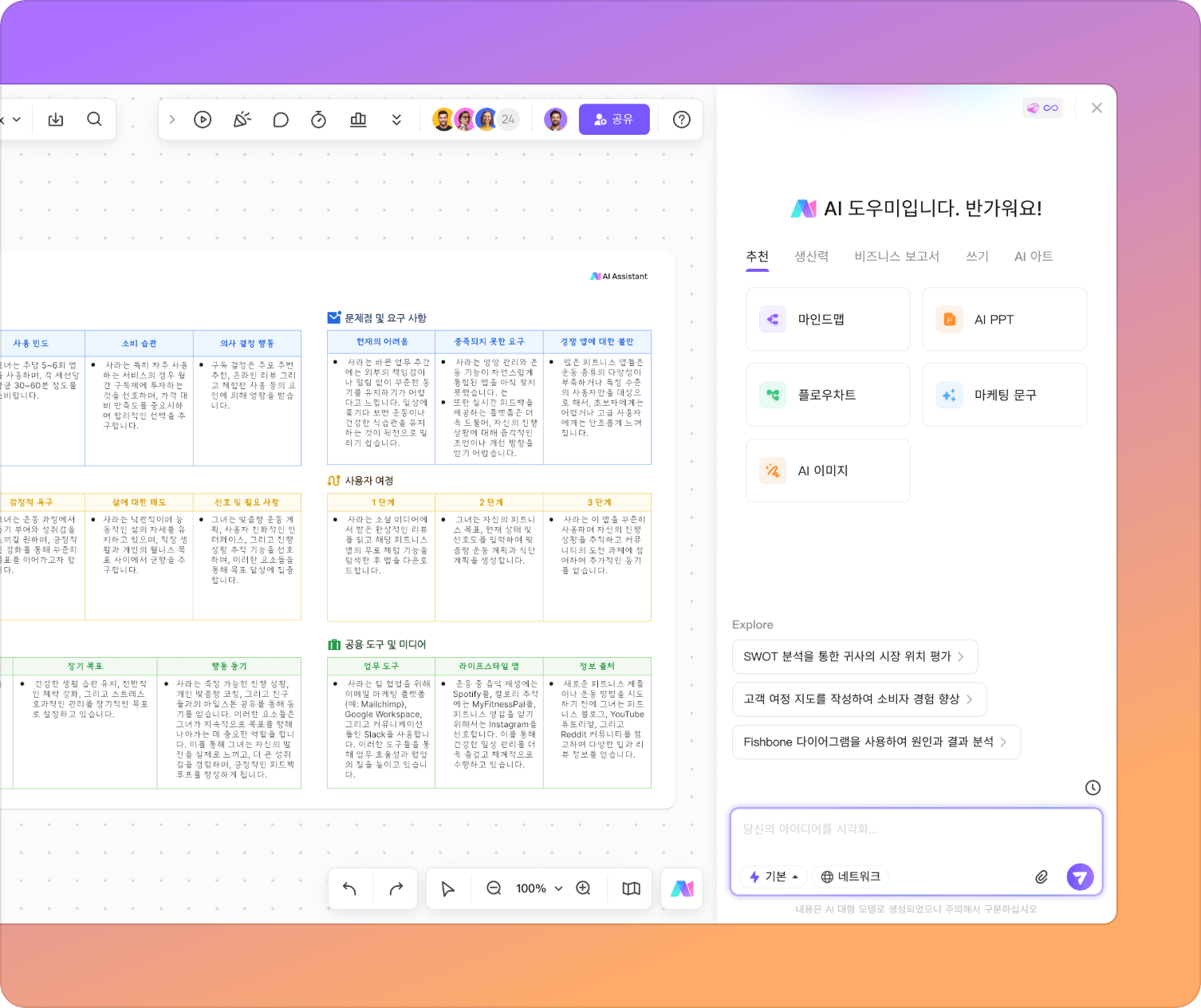Select the Fishbone 다이어그램 suggestion
1201x1008 pixels.
876,742
